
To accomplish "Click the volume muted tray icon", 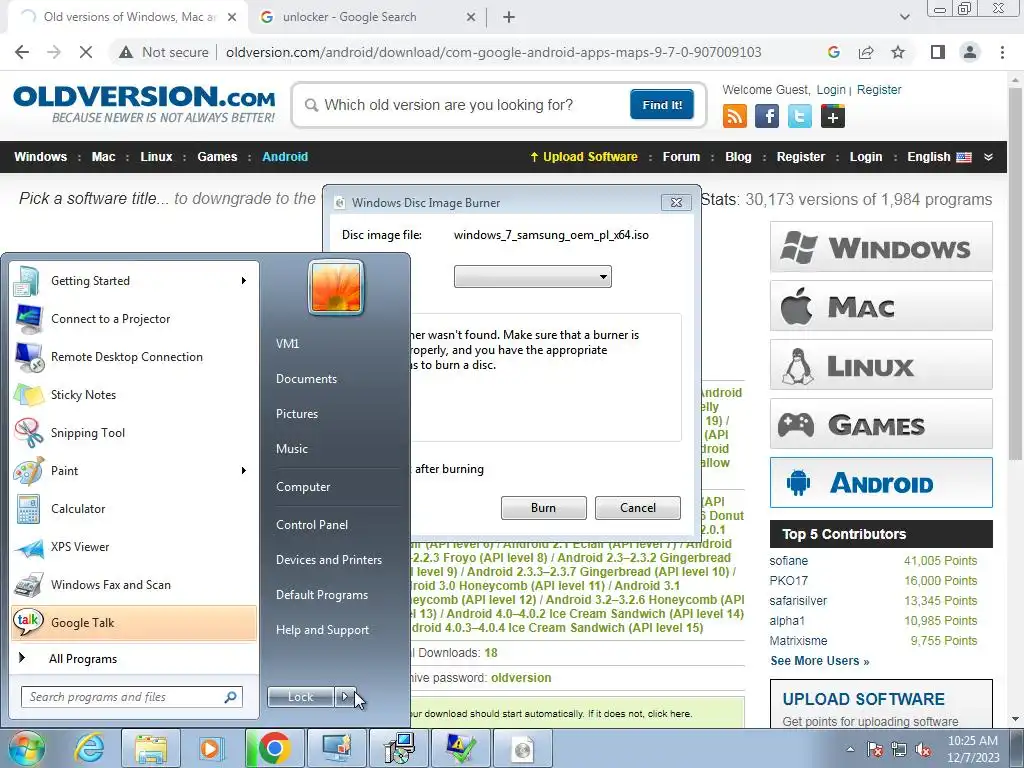I will pyautogui.click(x=923, y=750).
